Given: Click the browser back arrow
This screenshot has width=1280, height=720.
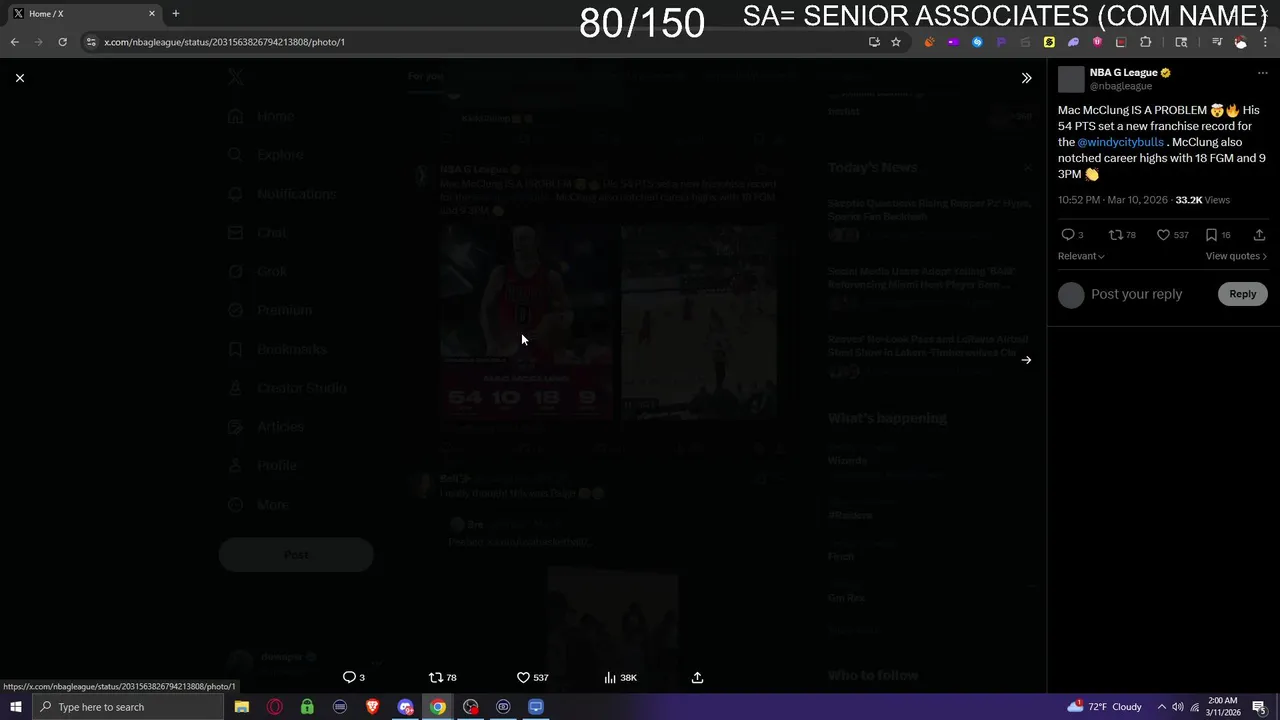Looking at the screenshot, I should [14, 42].
